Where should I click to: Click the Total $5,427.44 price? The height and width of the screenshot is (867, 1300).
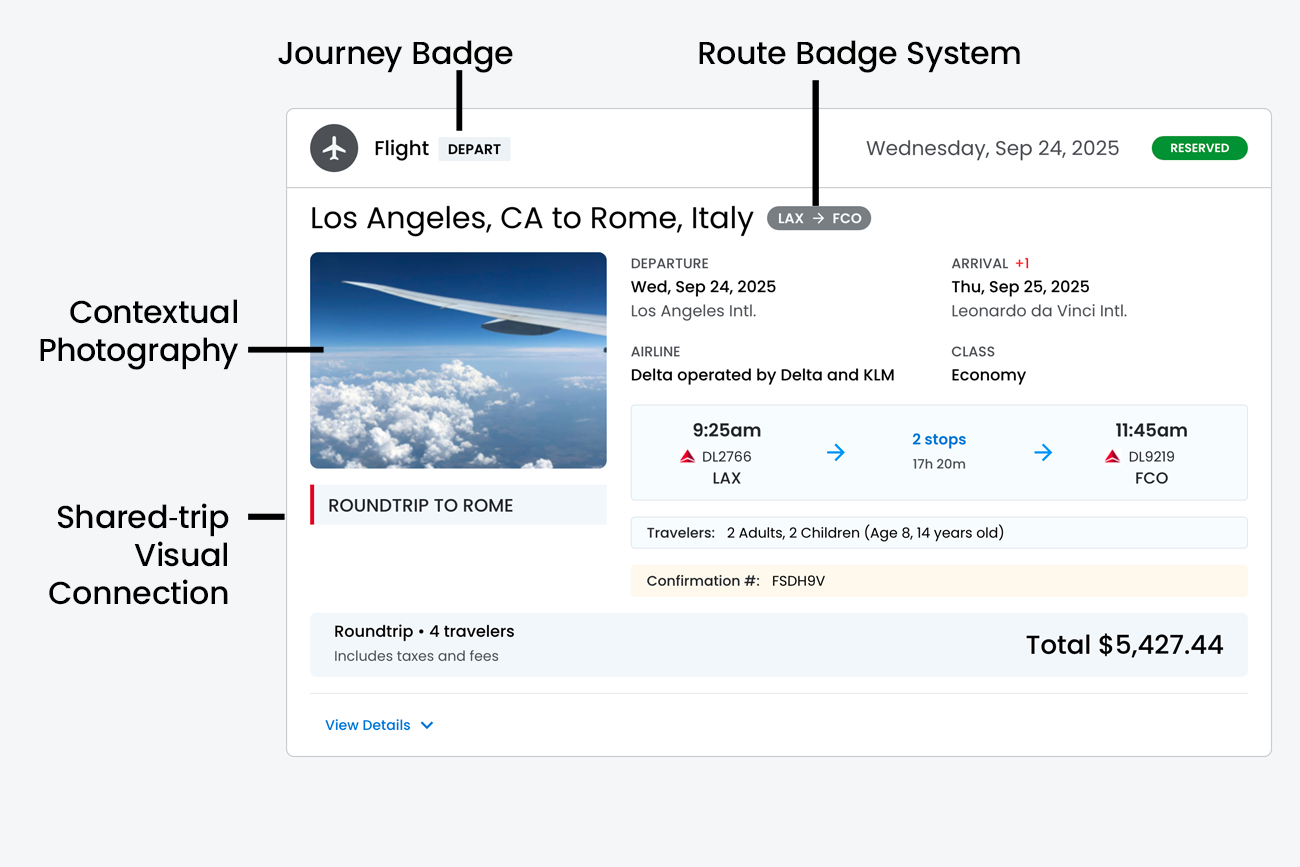click(x=1124, y=645)
